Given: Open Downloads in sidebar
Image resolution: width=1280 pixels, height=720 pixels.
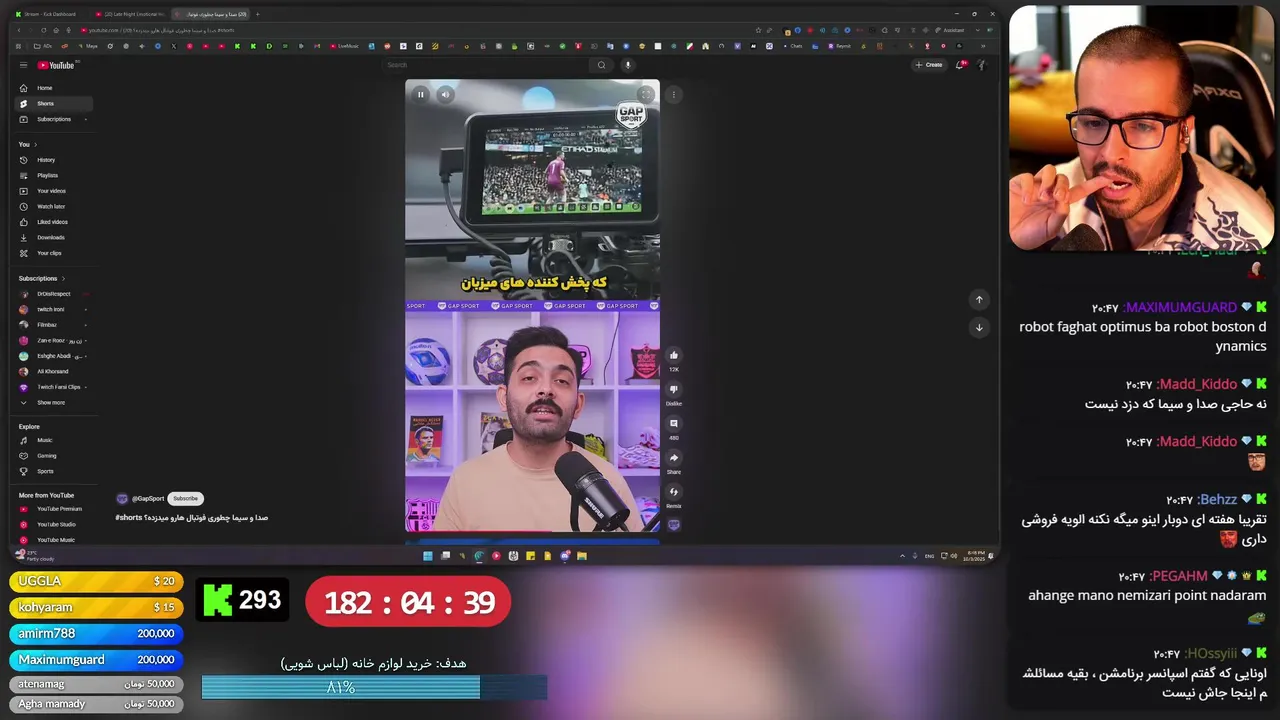Looking at the screenshot, I should (54, 237).
